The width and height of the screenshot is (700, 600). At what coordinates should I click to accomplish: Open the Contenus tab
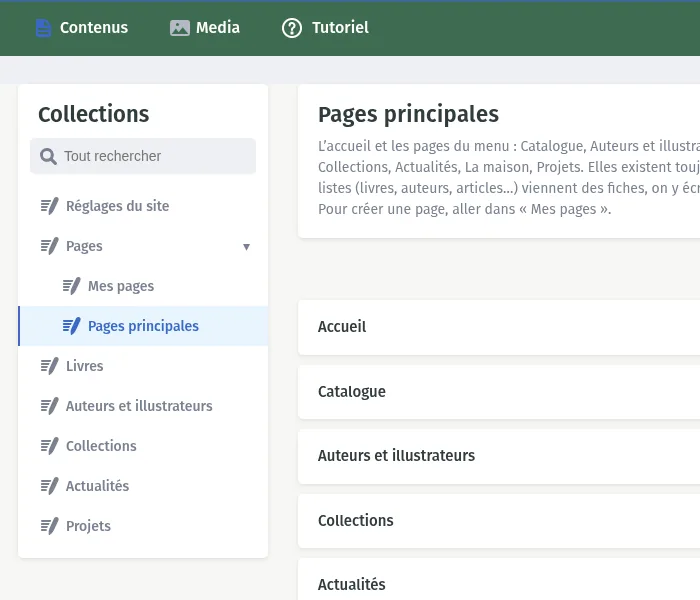(82, 28)
